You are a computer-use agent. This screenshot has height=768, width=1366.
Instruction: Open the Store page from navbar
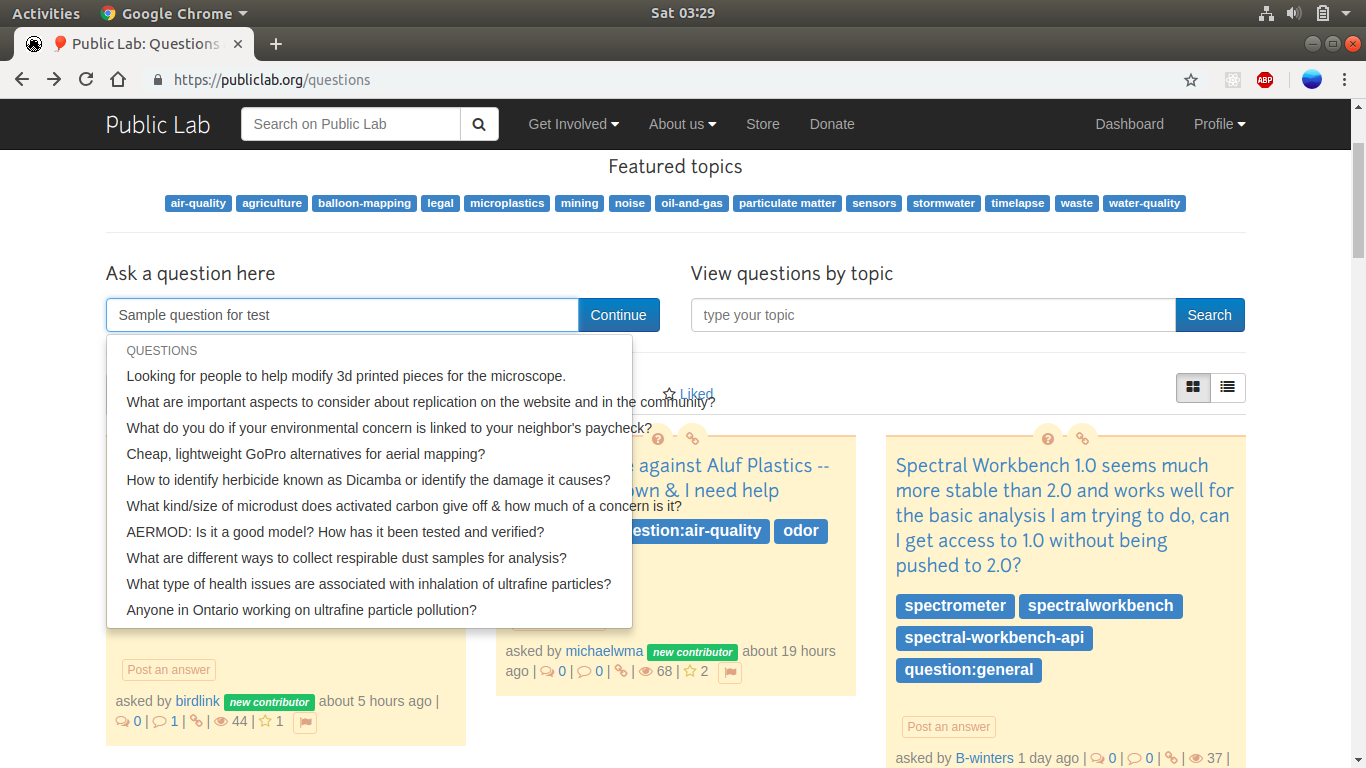coord(763,124)
